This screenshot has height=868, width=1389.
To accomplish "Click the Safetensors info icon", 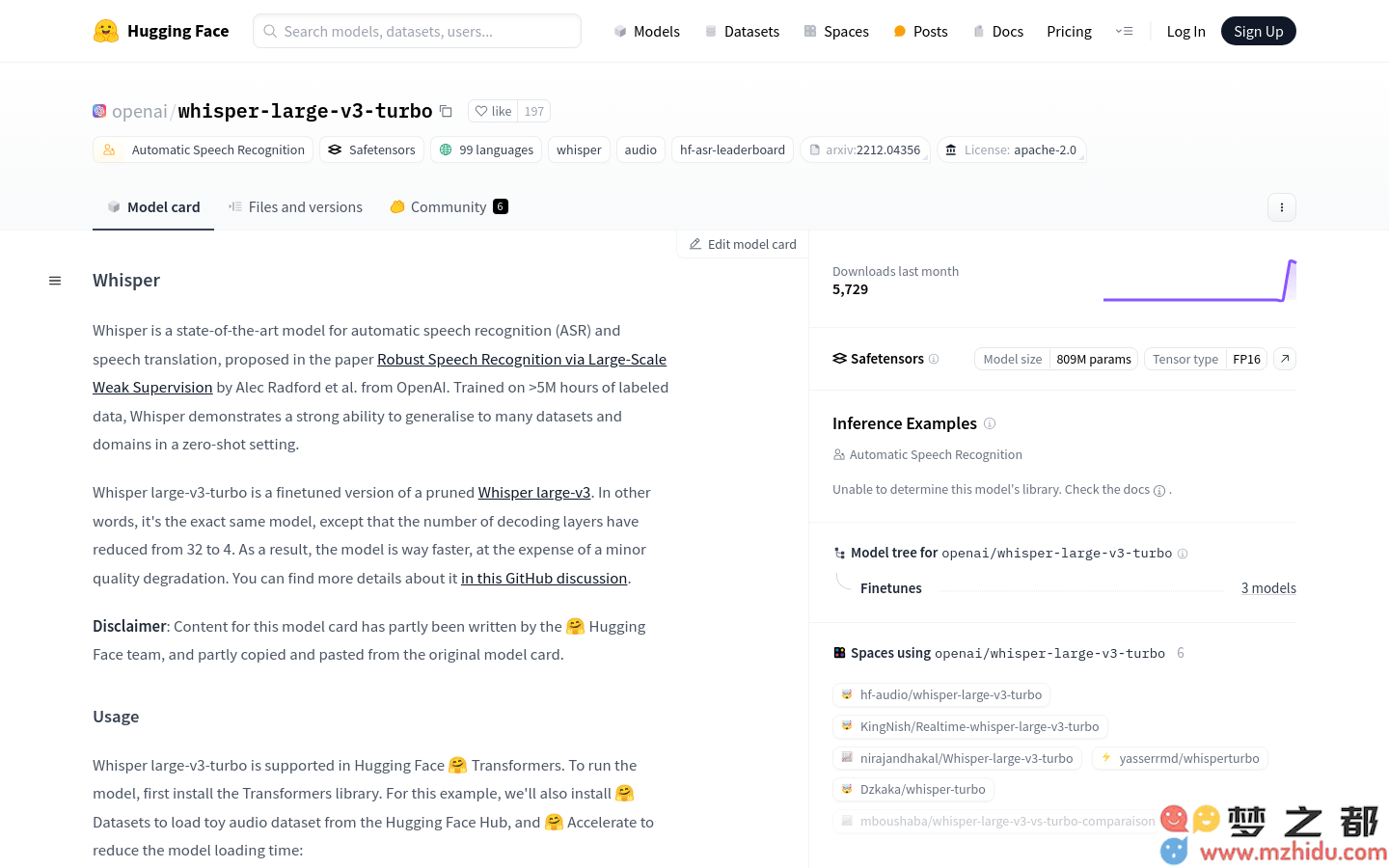I will pos(934,359).
